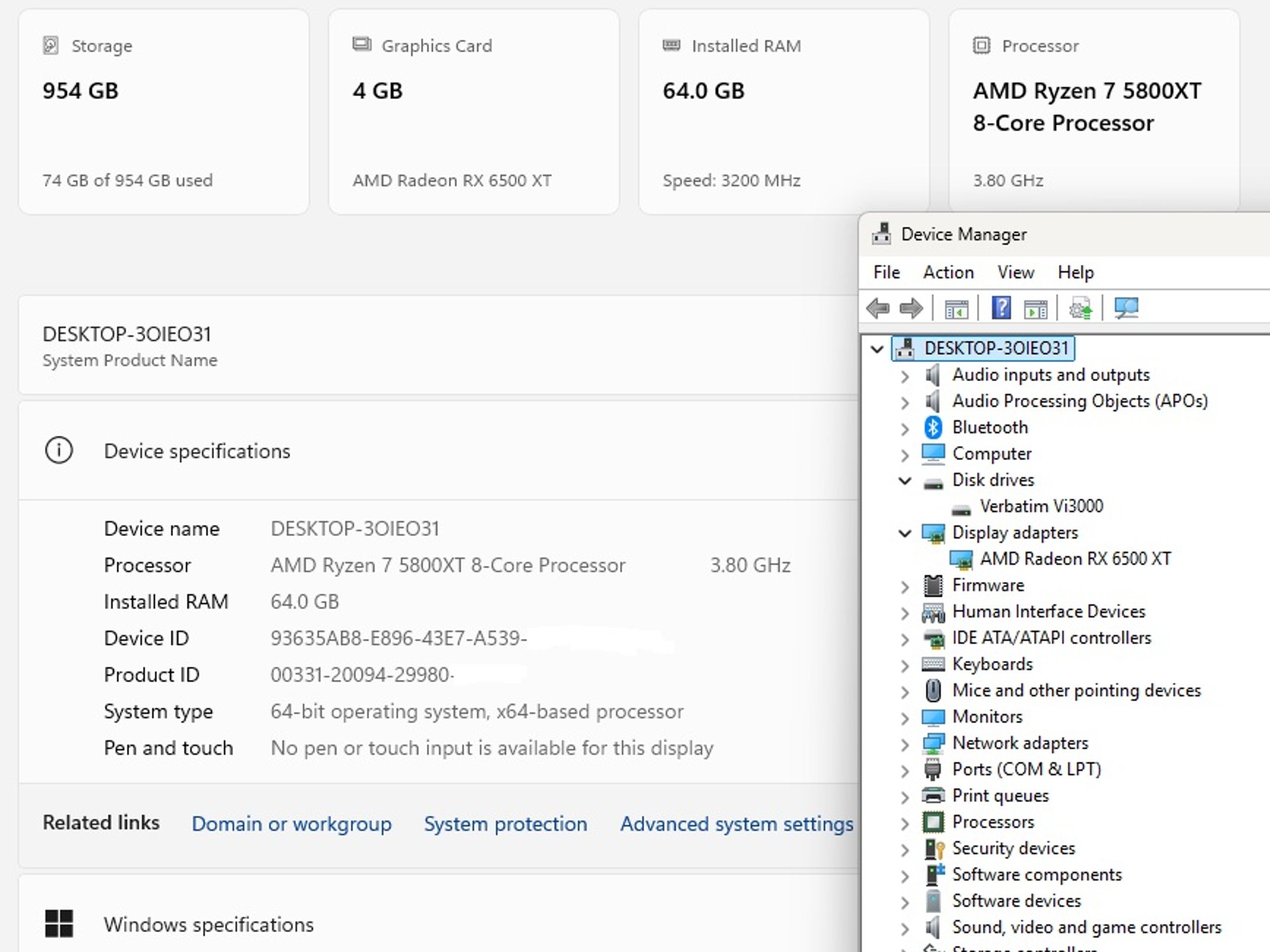The height and width of the screenshot is (952, 1270).
Task: Select the Verbatim Vi3000 disk drive
Action: pos(1041,506)
